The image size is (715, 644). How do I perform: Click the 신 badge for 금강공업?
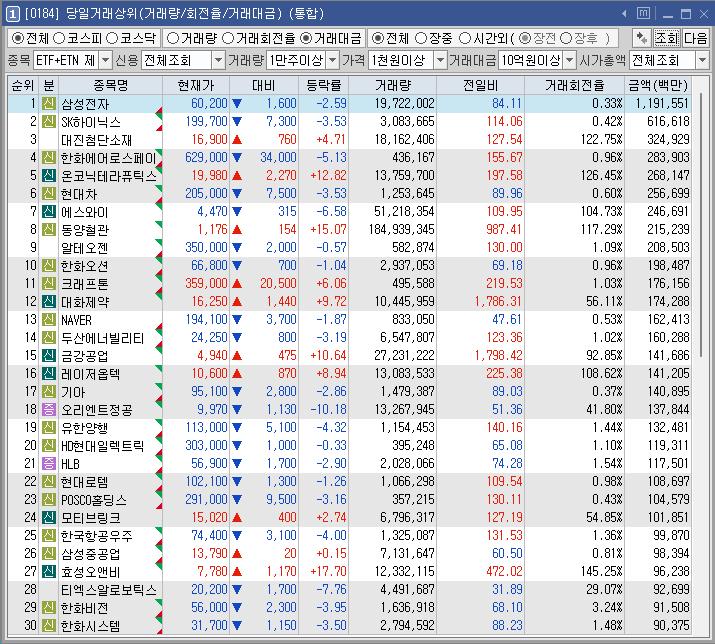[x=49, y=355]
